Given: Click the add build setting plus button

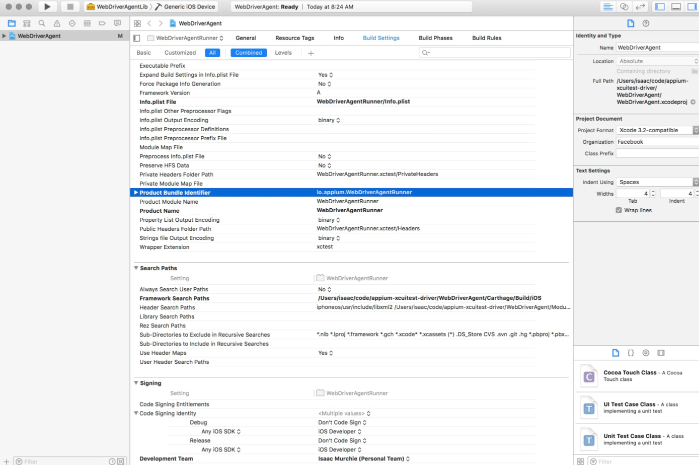Looking at the screenshot, I should pos(311,52).
